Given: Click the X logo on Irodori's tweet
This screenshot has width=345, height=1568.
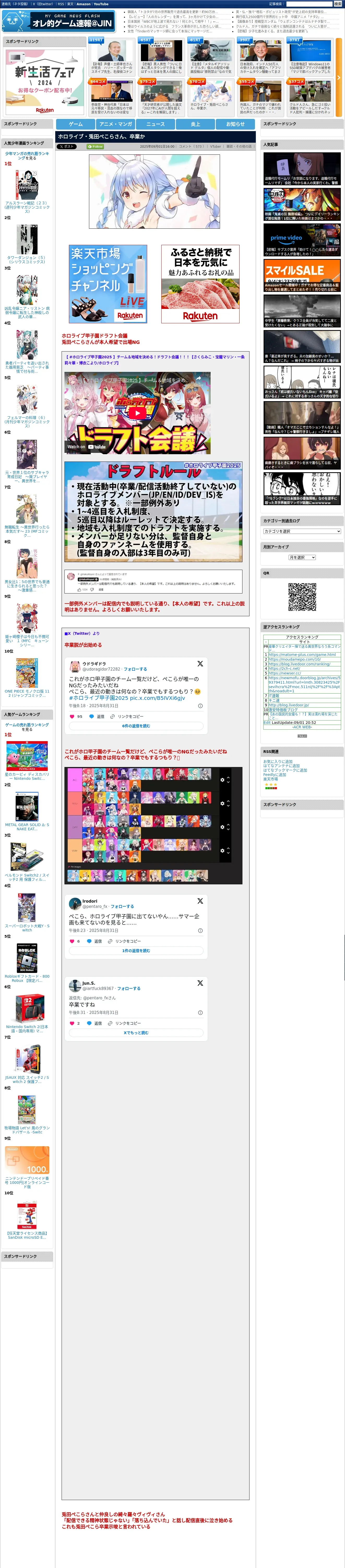Looking at the screenshot, I should point(200,901).
